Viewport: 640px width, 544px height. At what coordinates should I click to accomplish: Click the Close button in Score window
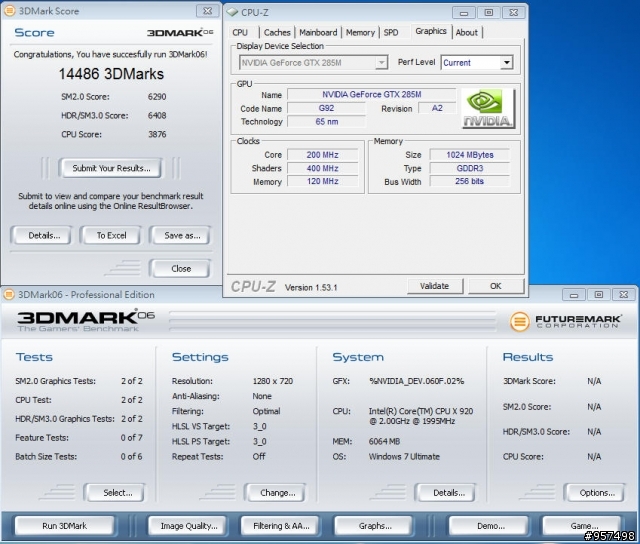(x=181, y=269)
